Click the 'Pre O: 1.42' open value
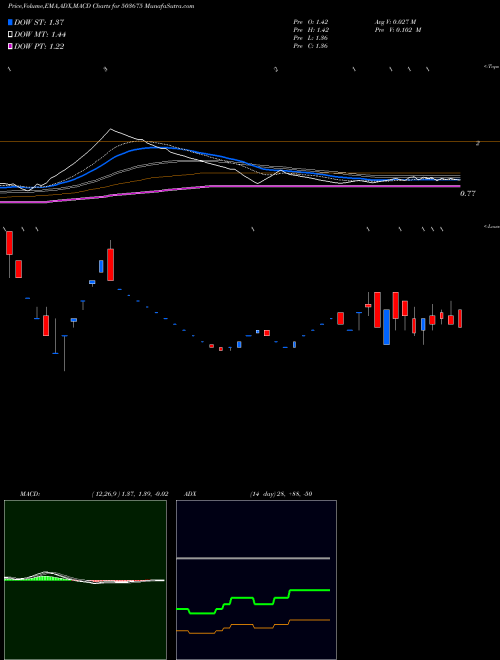 point(311,21)
